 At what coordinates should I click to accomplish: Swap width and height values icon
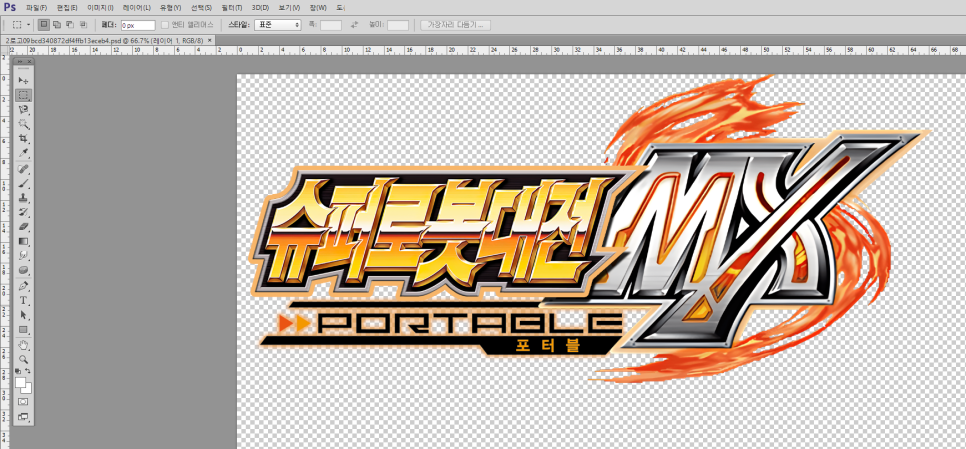click(x=354, y=25)
